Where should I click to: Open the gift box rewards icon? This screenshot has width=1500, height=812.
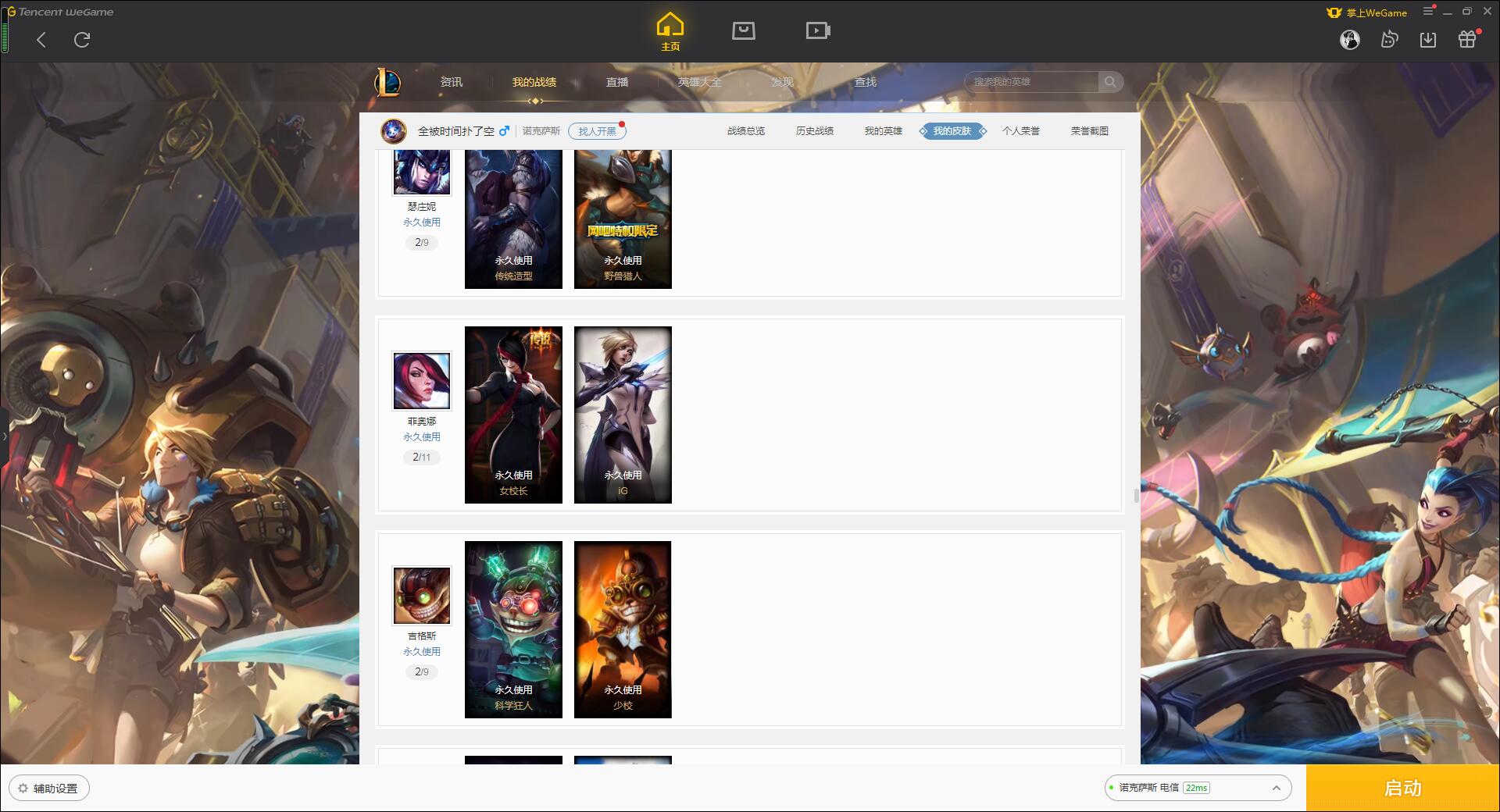tap(1467, 39)
